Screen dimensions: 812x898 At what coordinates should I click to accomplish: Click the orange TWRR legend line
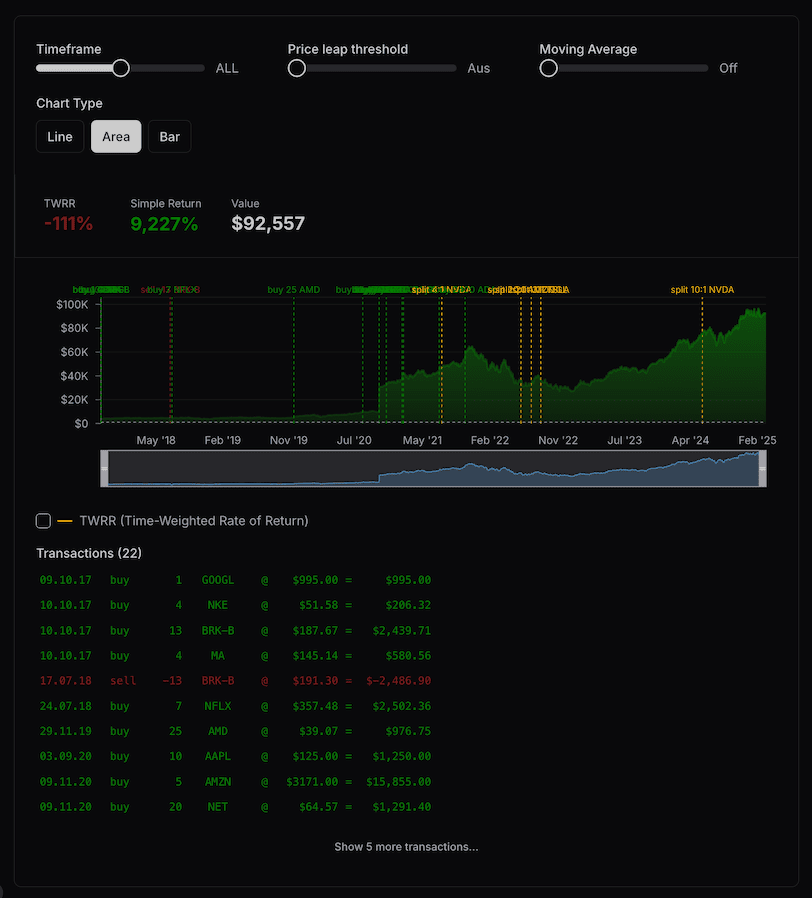point(65,521)
